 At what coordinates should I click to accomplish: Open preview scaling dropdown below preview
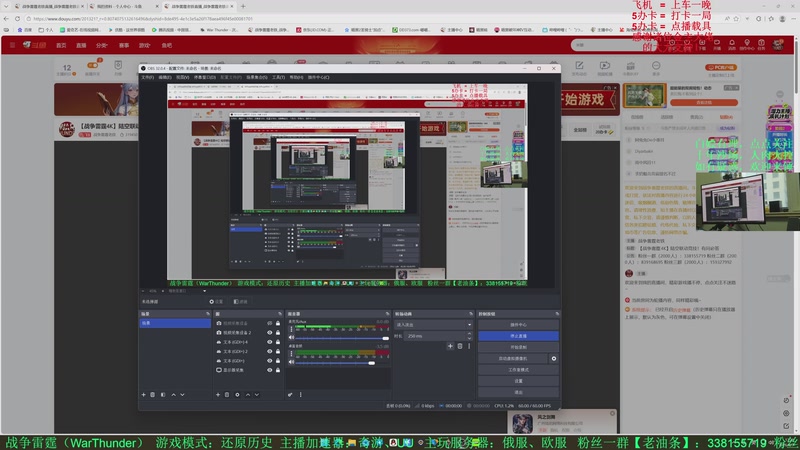205,291
